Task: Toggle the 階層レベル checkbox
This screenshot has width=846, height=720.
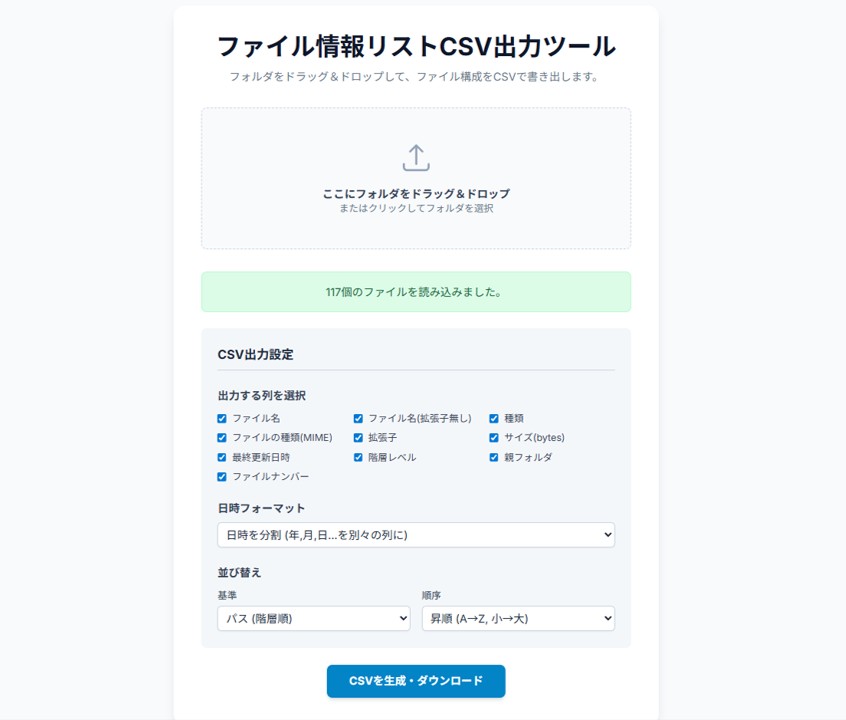Action: 358,458
